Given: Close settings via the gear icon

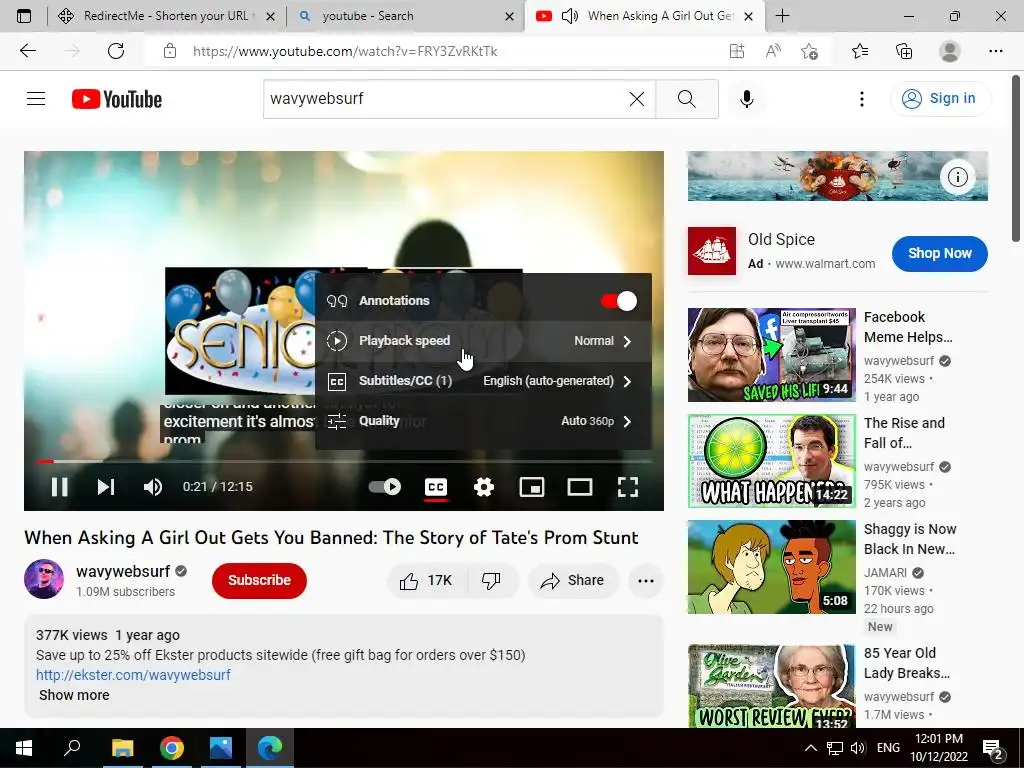Looking at the screenshot, I should 484,487.
